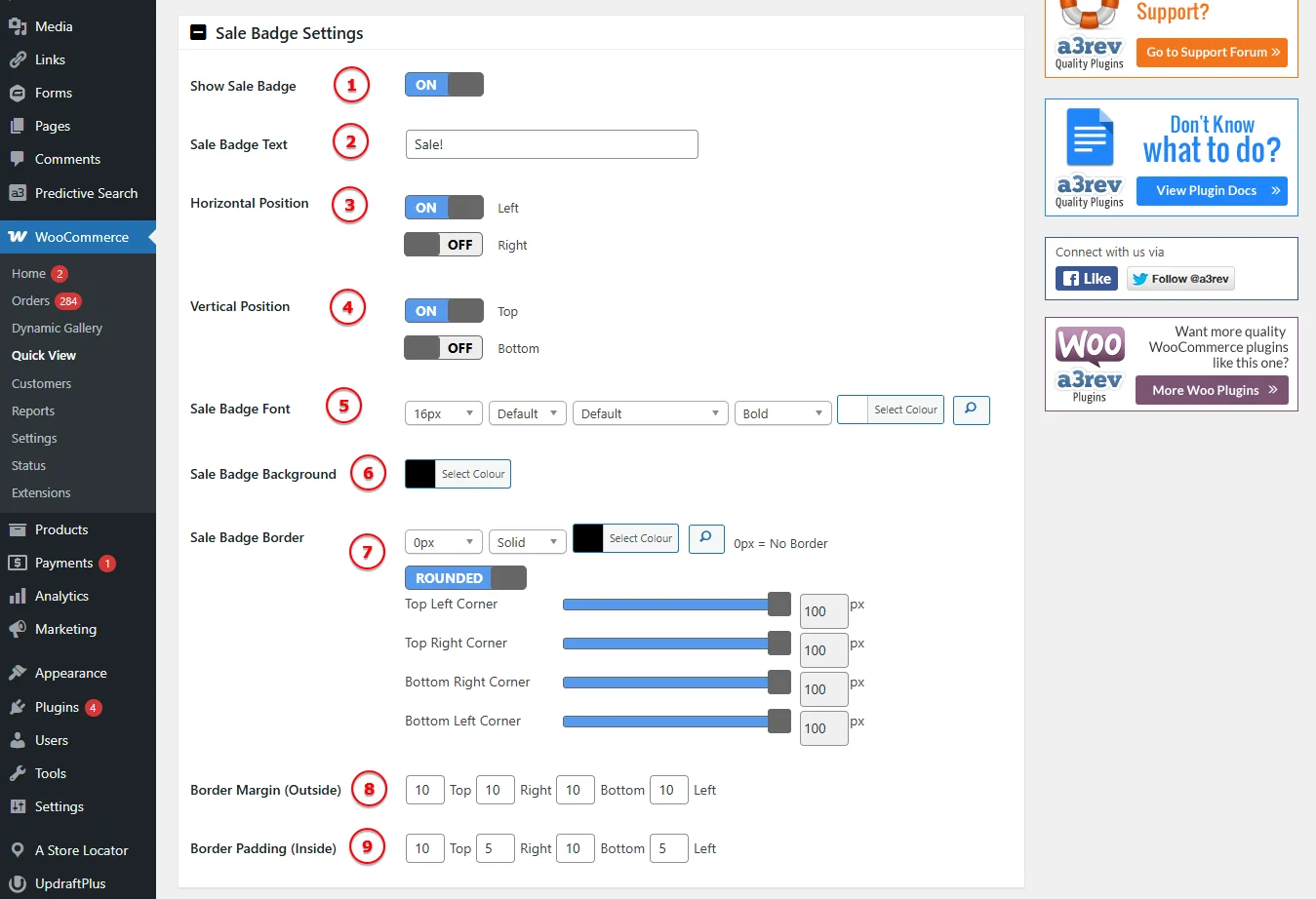Click the Go to Support Forum button
Viewport: 1316px width, 899px height.
click(x=1212, y=53)
